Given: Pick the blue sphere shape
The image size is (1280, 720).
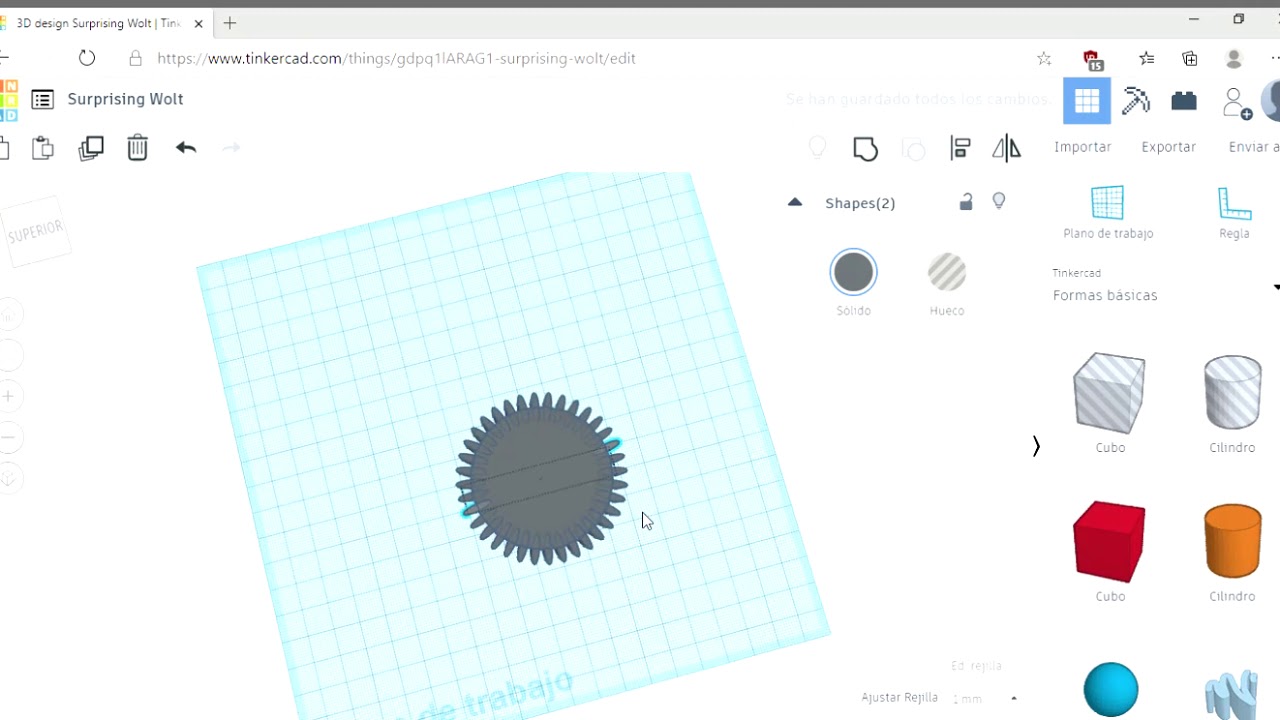Looking at the screenshot, I should point(1111,690).
